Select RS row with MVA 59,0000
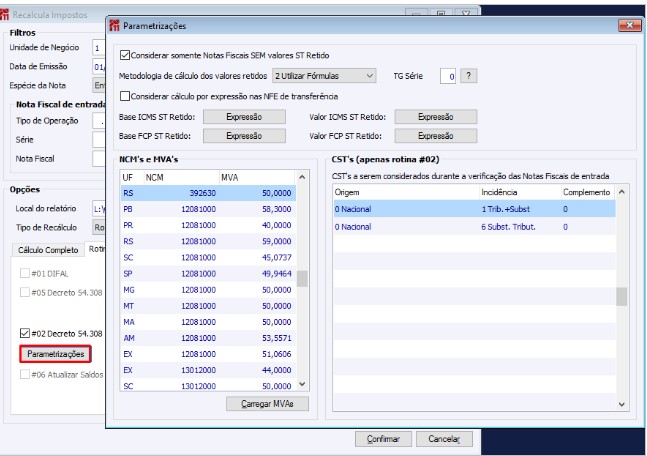 [x=208, y=241]
